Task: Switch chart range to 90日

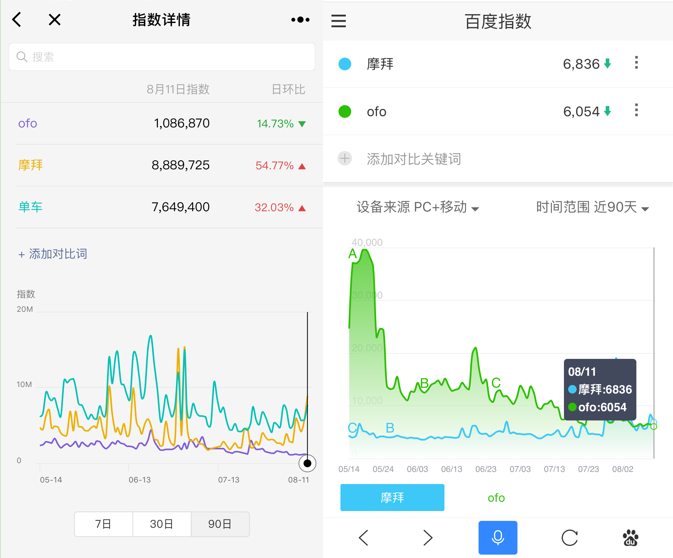Action: click(220, 524)
